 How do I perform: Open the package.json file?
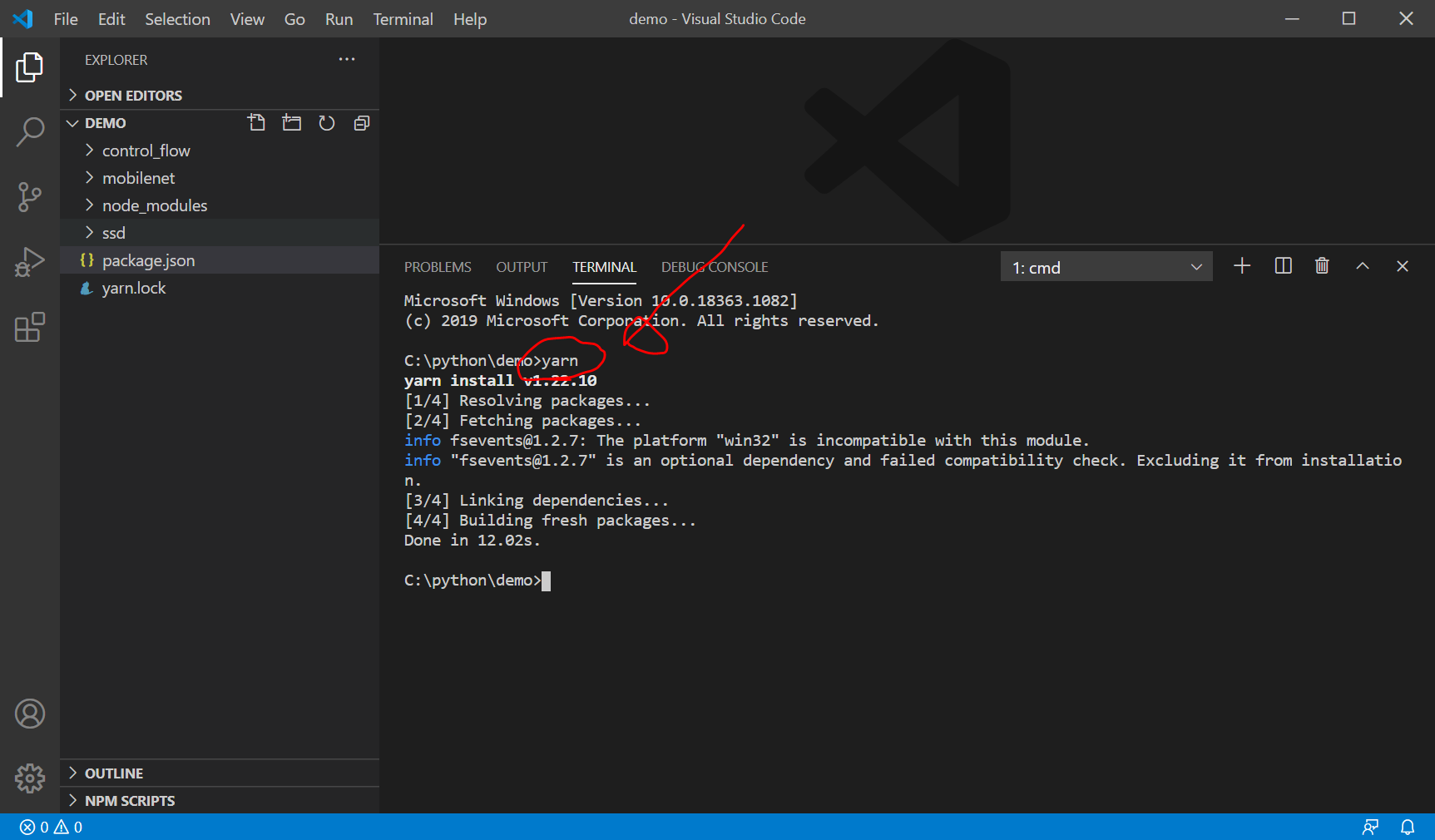[x=220, y=260]
